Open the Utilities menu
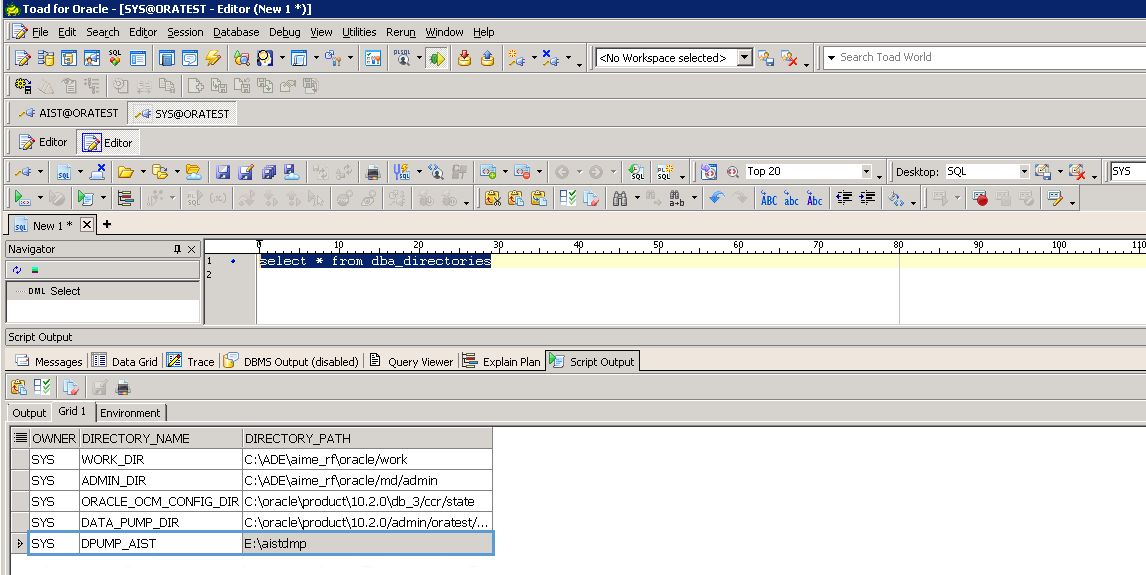The width and height of the screenshot is (1146, 575). pos(359,32)
